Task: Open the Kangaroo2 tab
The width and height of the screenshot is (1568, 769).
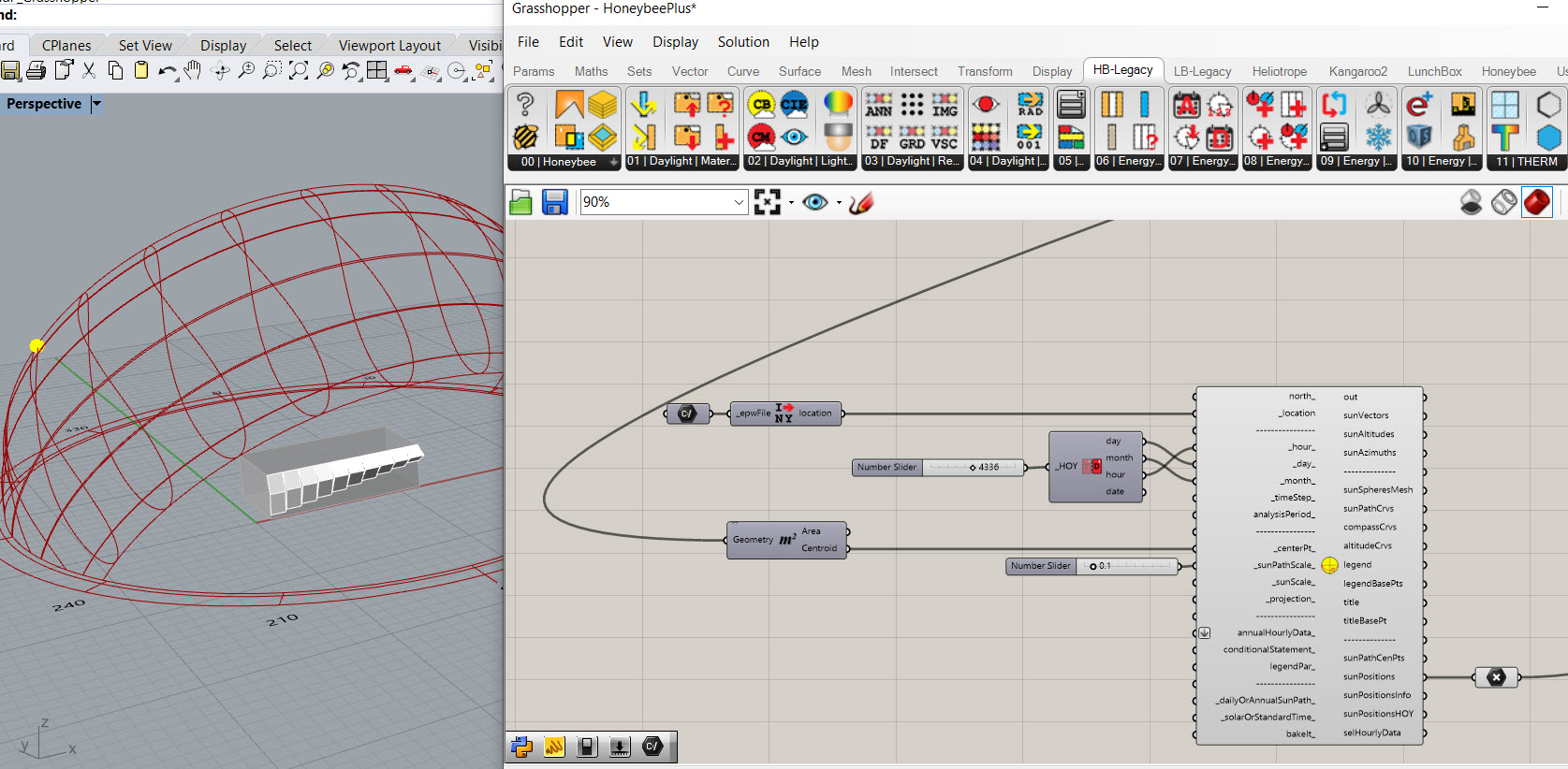Action: click(x=1358, y=71)
